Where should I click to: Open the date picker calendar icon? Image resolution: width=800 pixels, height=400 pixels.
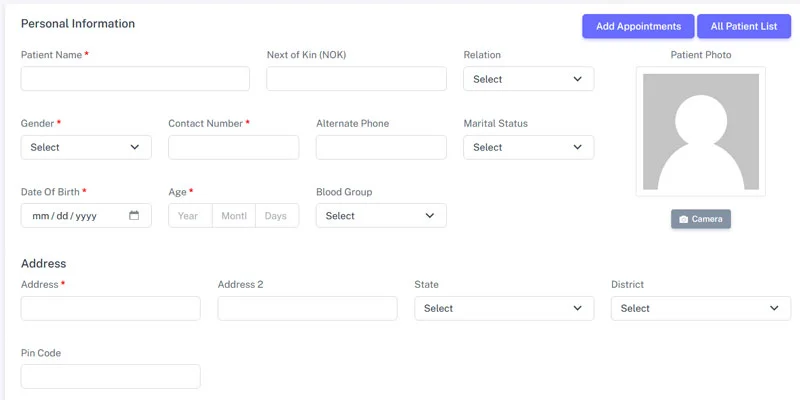point(134,215)
